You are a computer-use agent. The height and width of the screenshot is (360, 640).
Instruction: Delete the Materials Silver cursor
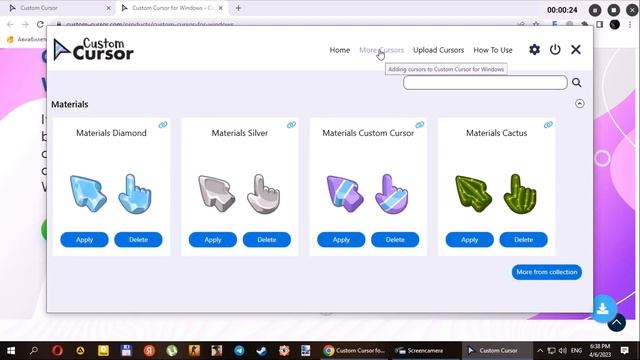267,240
